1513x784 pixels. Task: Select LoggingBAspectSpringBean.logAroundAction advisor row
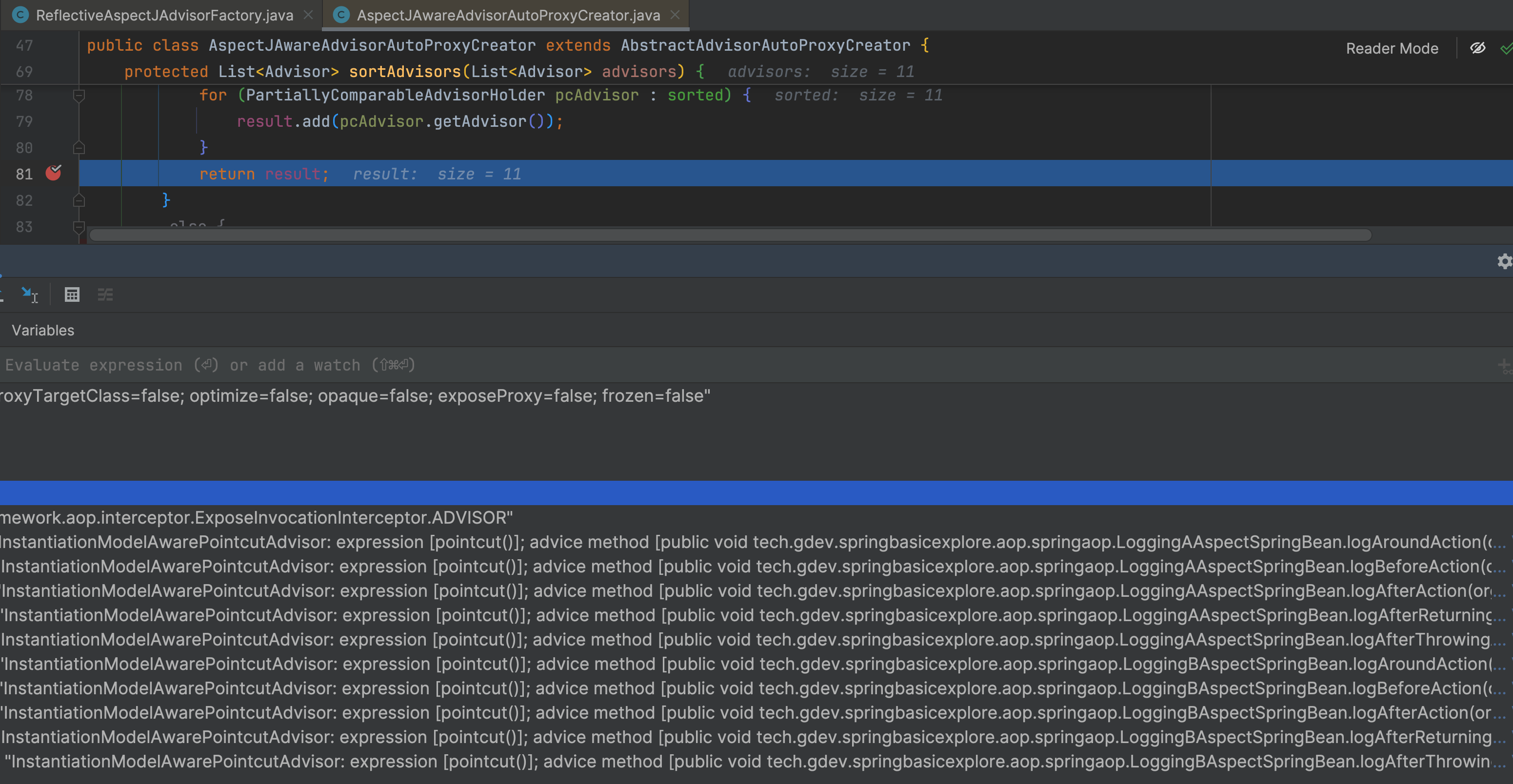point(756,664)
